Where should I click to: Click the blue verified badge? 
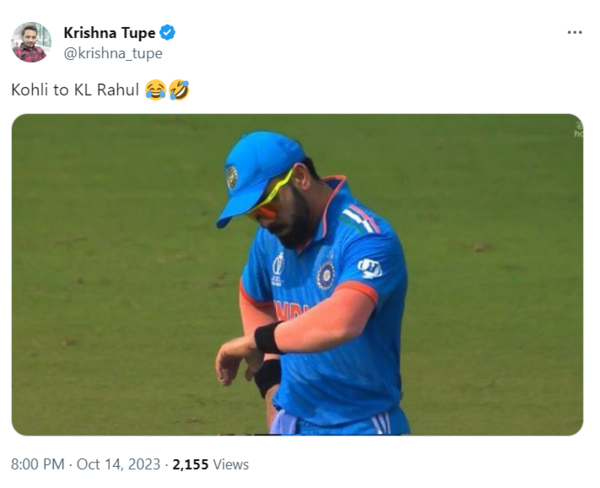167,33
